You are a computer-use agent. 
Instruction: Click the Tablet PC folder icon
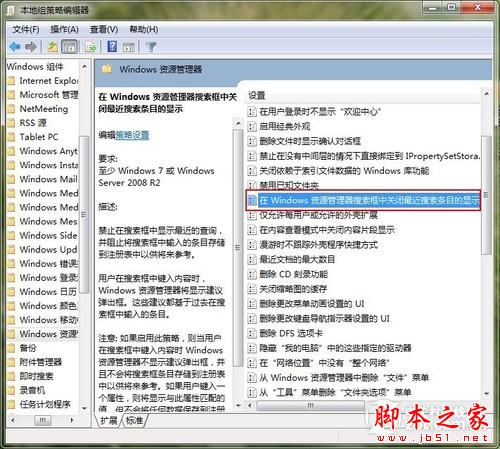click(11, 137)
